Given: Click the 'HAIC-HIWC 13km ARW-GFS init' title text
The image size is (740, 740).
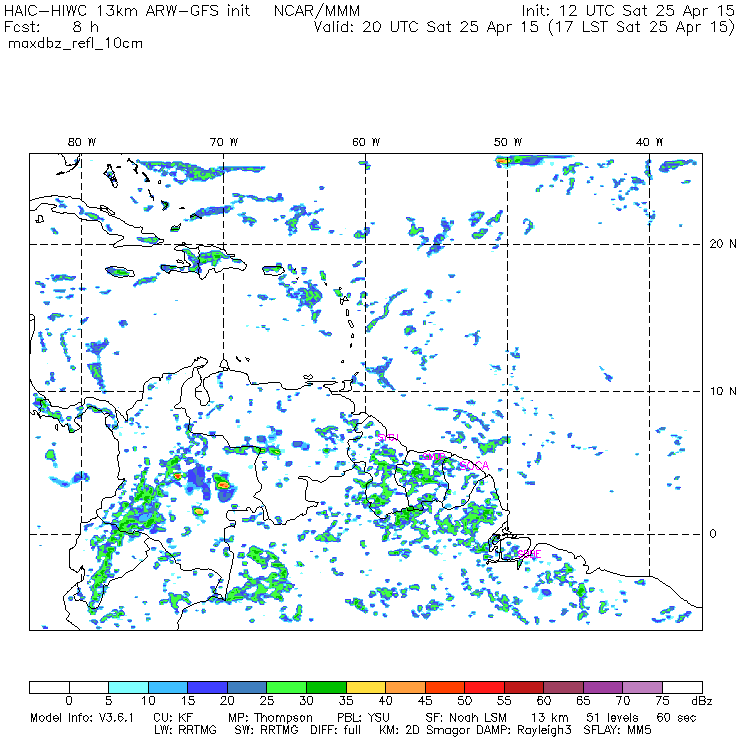Looking at the screenshot, I should 126,10.
